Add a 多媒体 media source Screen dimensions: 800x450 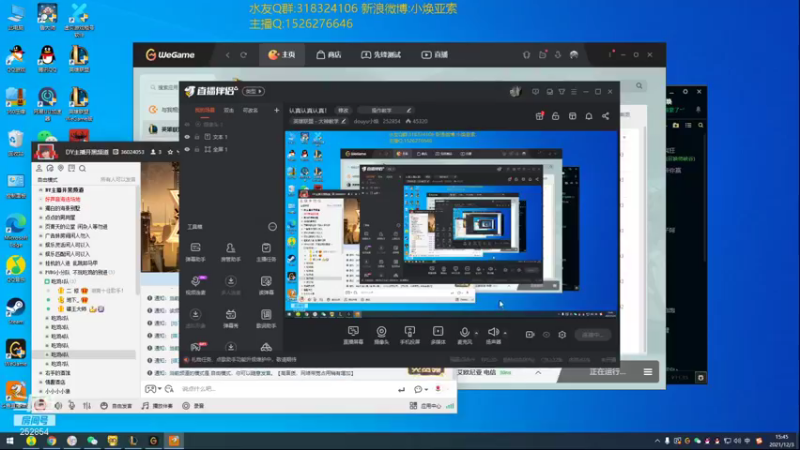point(438,335)
